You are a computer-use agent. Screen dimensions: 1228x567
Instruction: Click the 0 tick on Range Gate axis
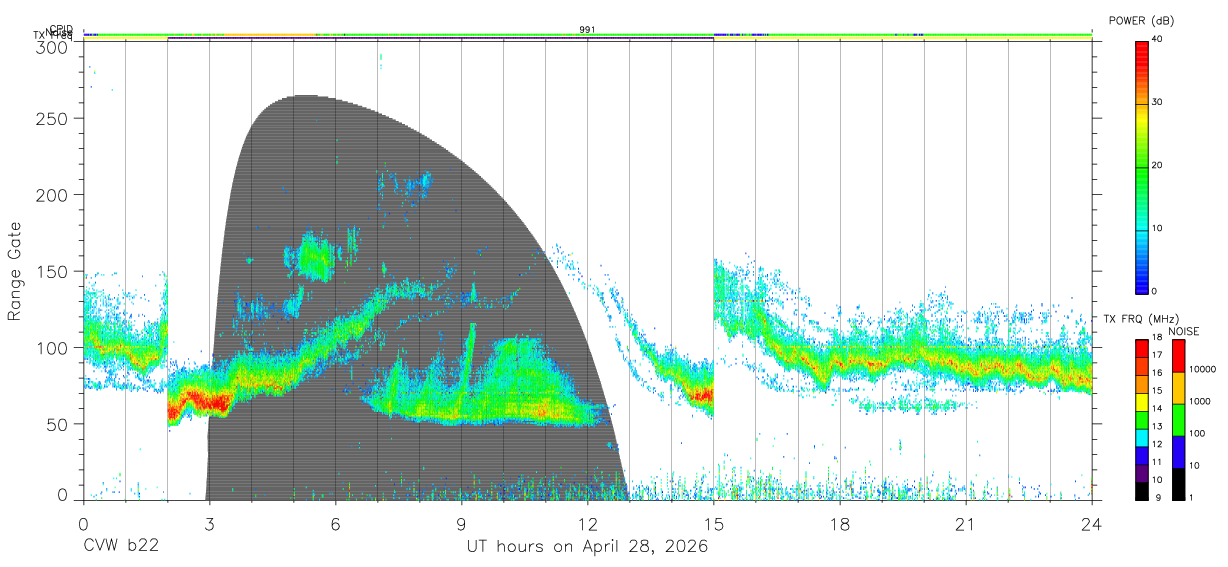(x=63, y=495)
